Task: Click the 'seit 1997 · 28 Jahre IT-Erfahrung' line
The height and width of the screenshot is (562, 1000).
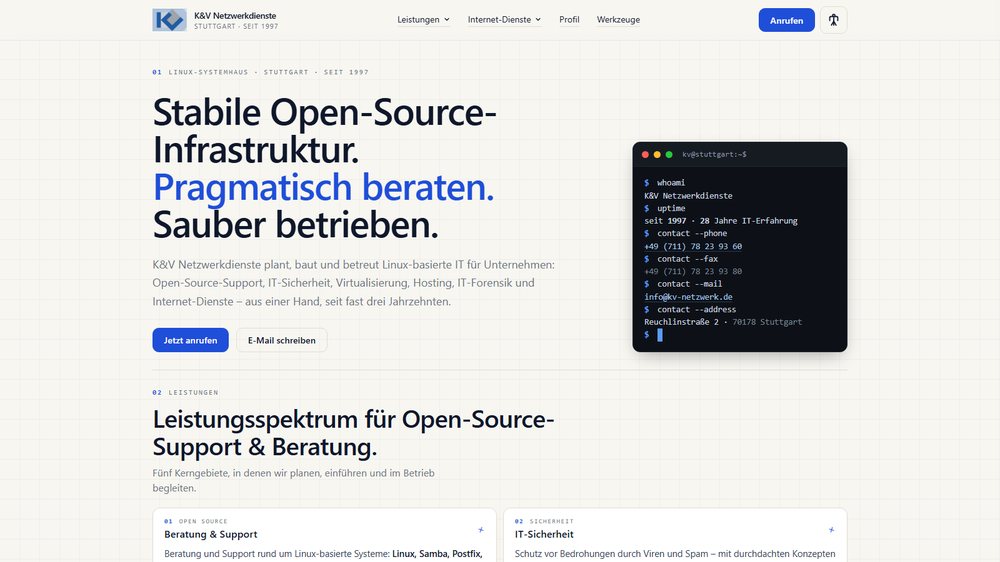Action: coord(721,221)
